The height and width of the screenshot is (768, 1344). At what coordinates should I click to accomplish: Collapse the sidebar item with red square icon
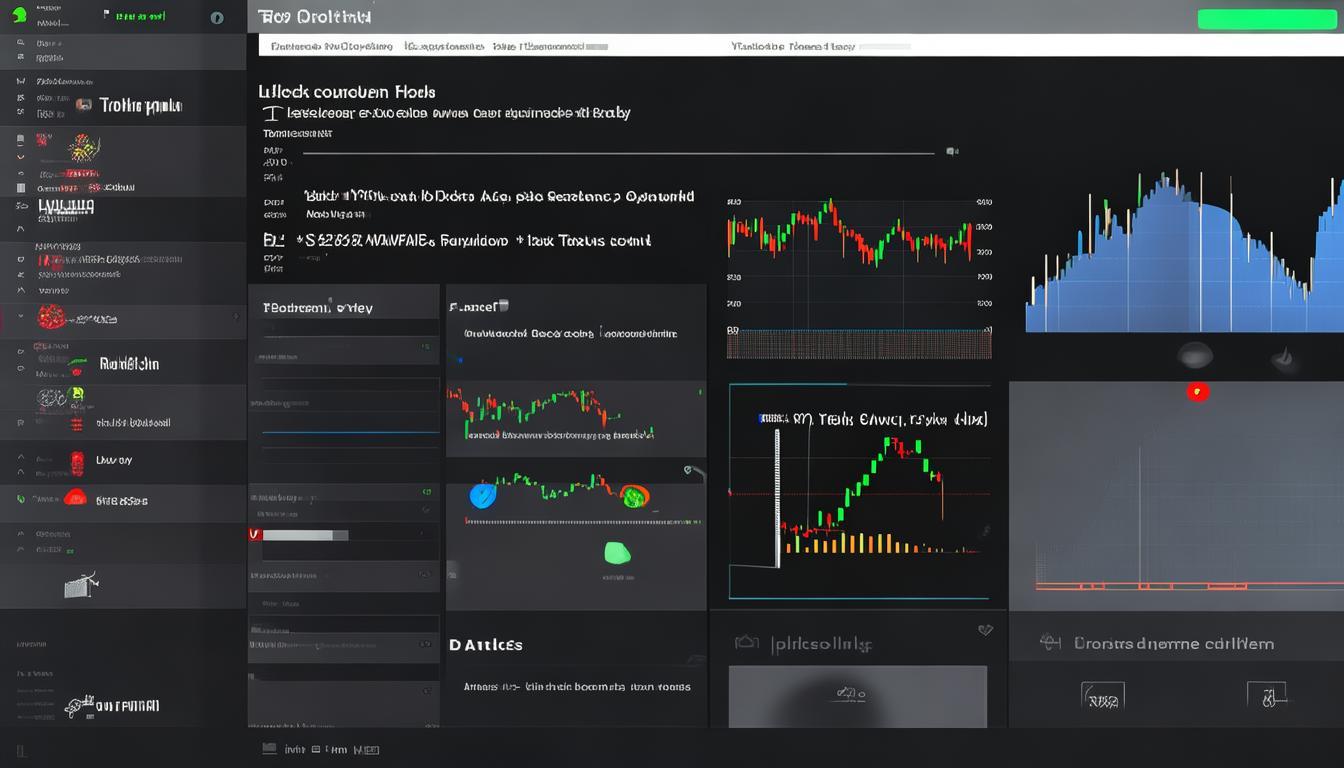coord(77,461)
